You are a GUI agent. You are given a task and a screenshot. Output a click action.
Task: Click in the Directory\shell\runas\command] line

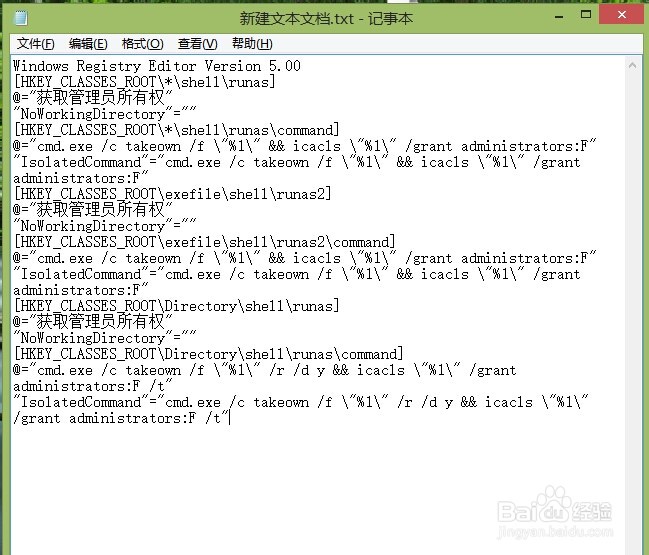(x=208, y=354)
